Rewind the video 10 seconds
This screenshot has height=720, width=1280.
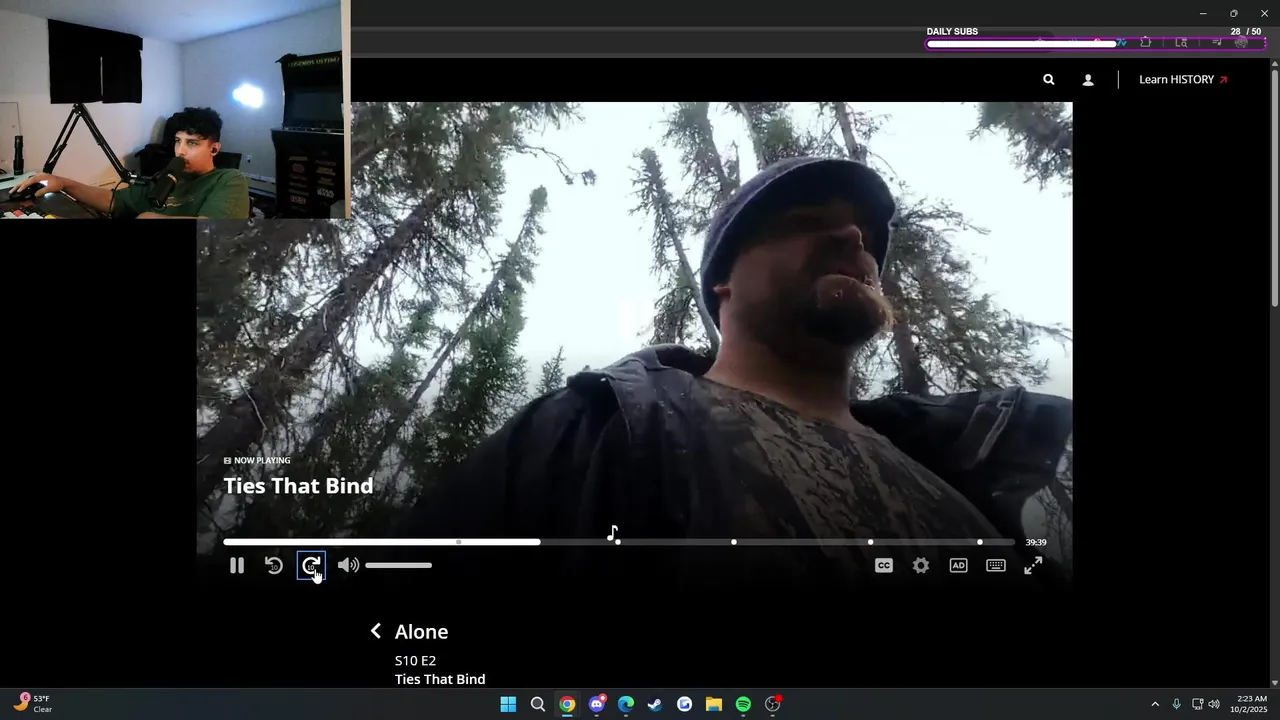(274, 566)
